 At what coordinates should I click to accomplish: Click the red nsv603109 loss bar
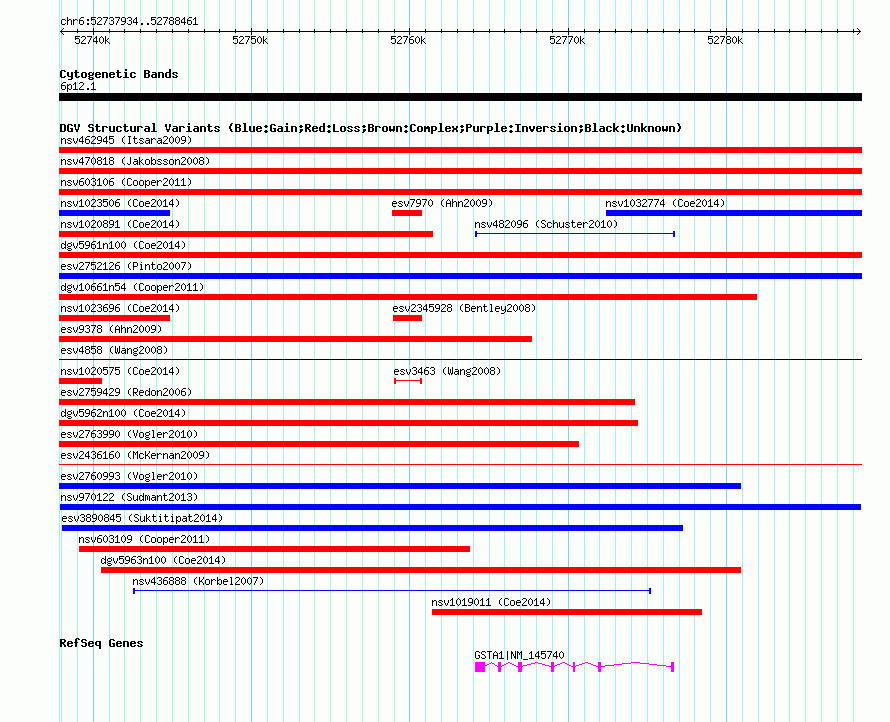tap(274, 549)
